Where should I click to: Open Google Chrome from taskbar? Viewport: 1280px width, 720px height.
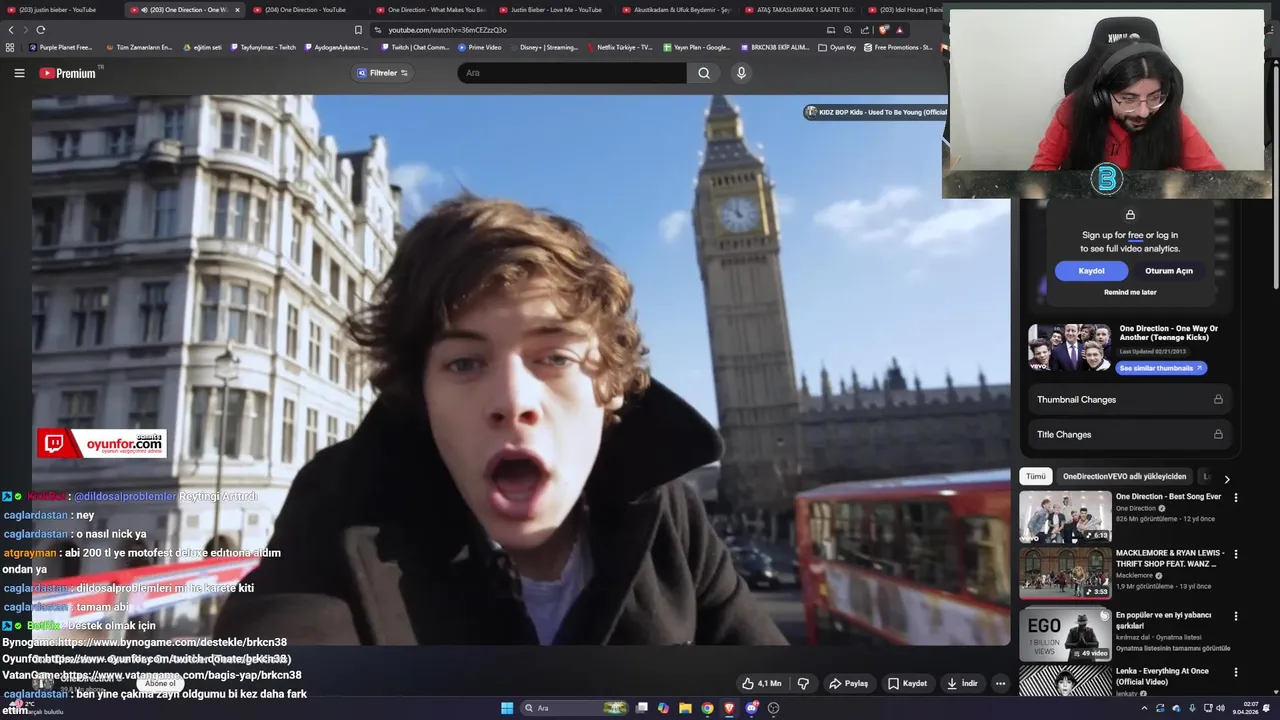click(707, 708)
